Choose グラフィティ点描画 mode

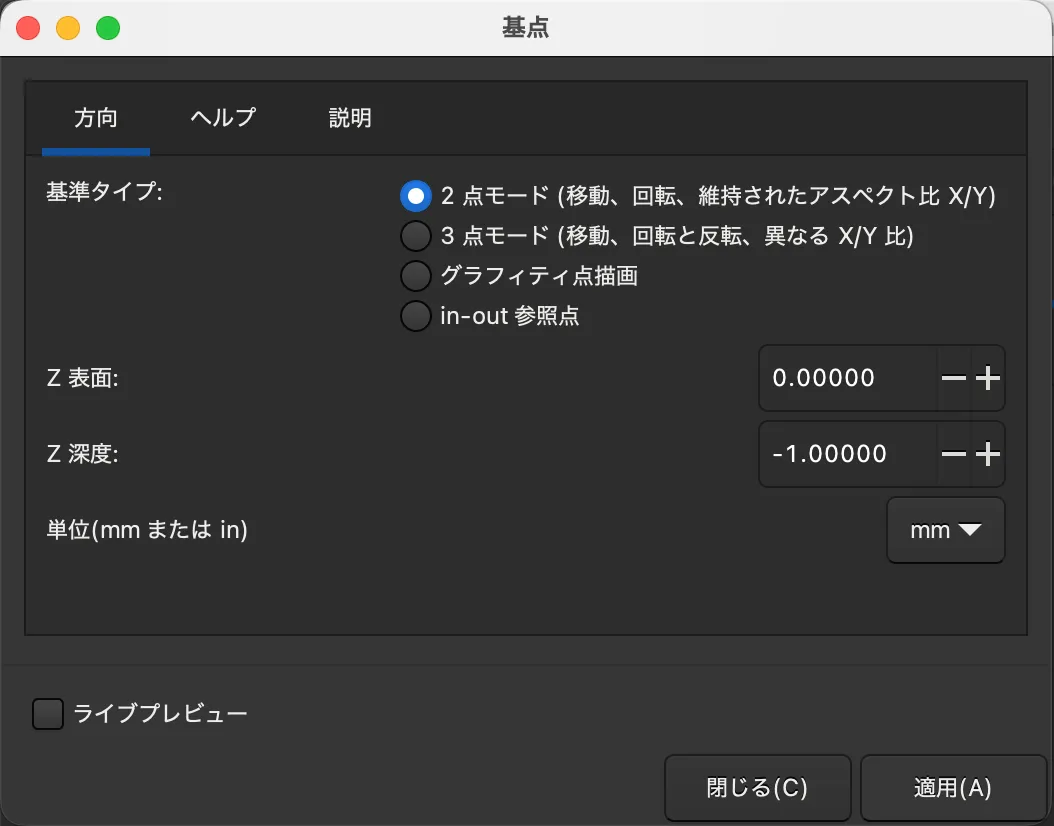[x=415, y=275]
